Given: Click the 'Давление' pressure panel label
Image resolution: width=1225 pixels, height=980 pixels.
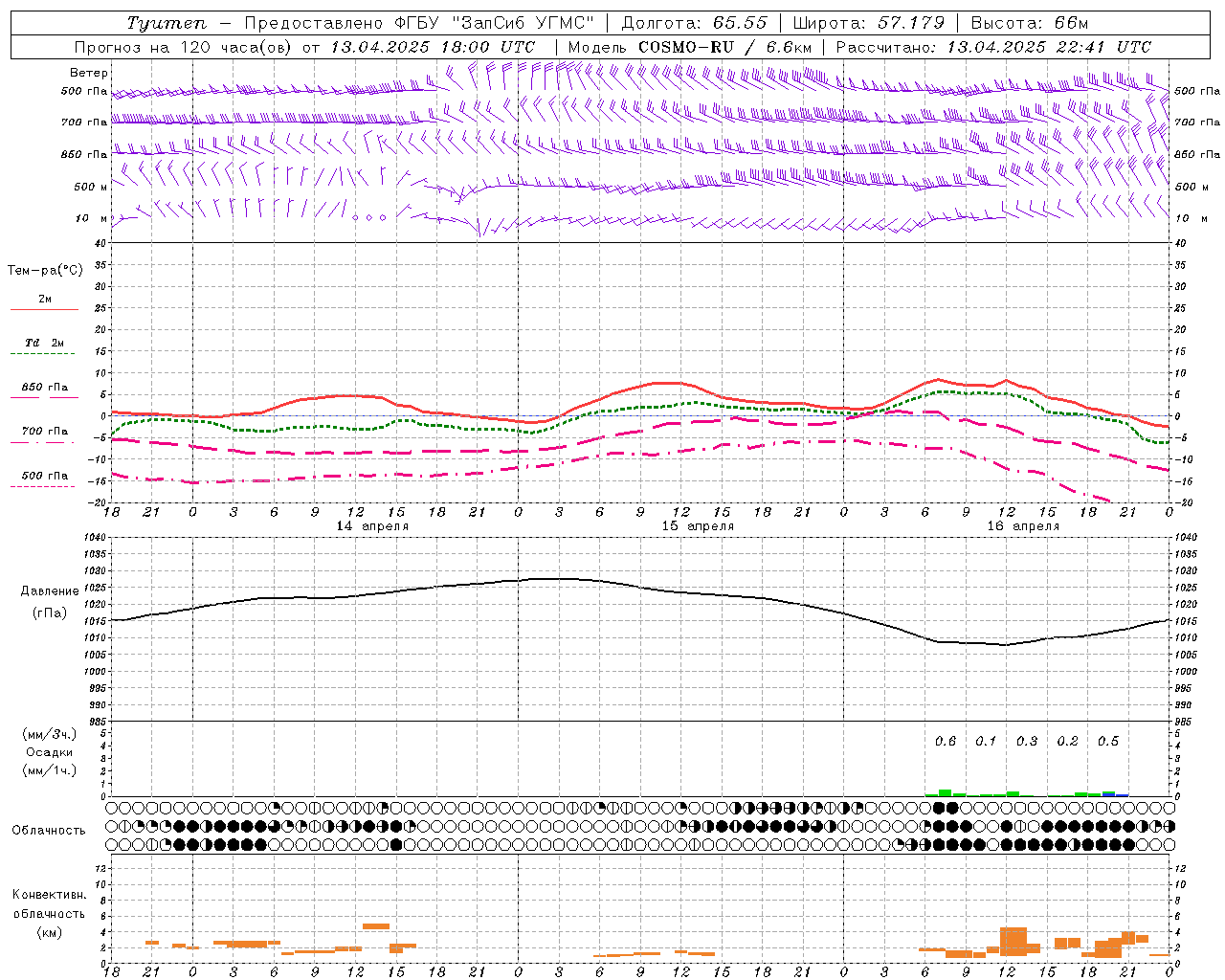Looking at the screenshot, I should tap(50, 591).
